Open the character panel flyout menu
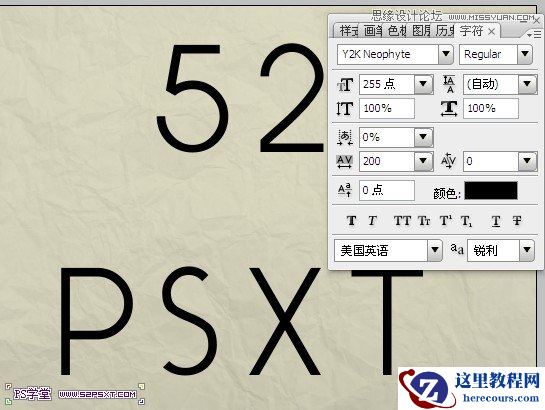545x410 pixels. [534, 34]
